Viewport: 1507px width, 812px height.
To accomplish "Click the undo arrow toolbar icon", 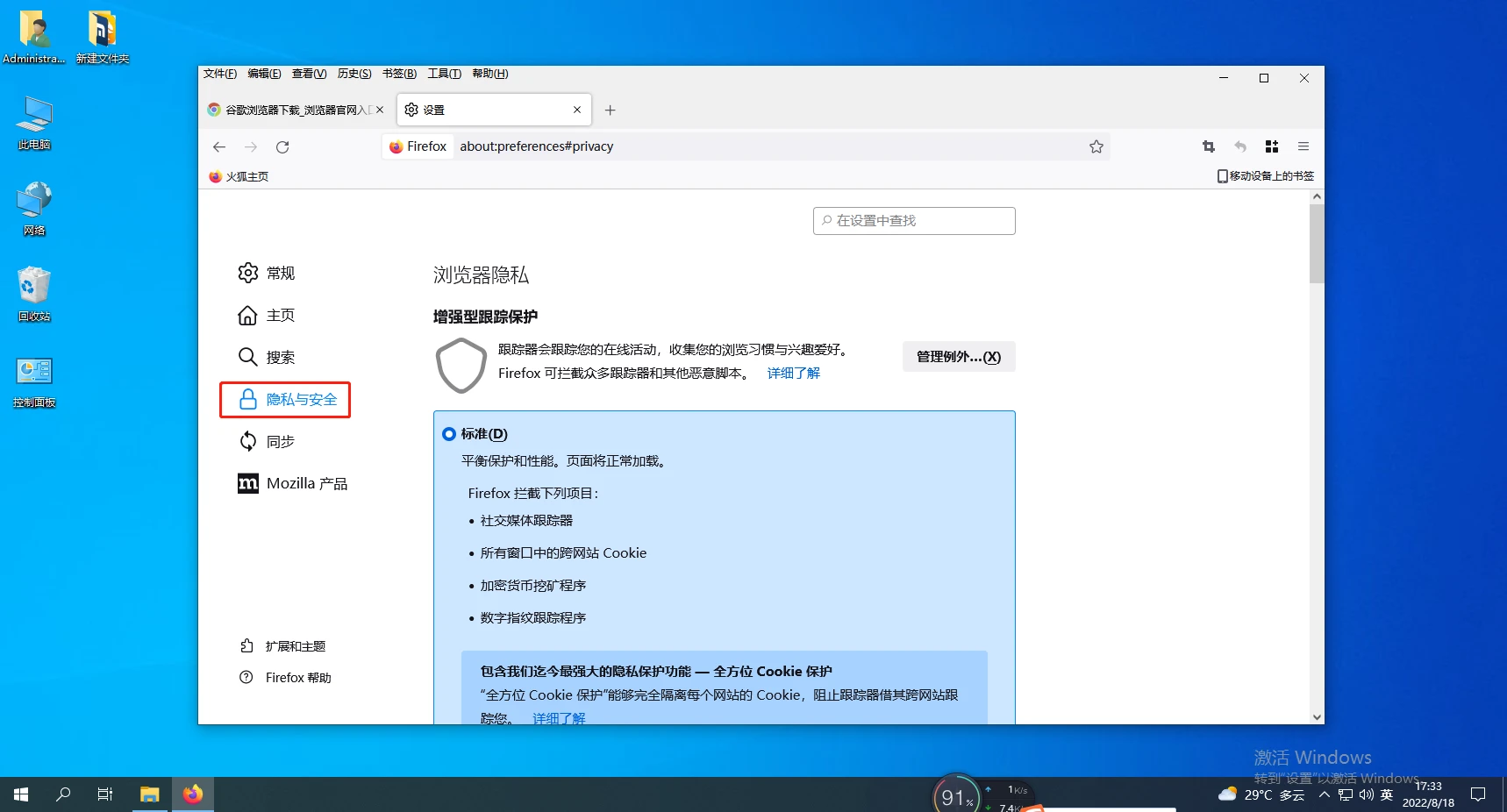I will [1239, 146].
